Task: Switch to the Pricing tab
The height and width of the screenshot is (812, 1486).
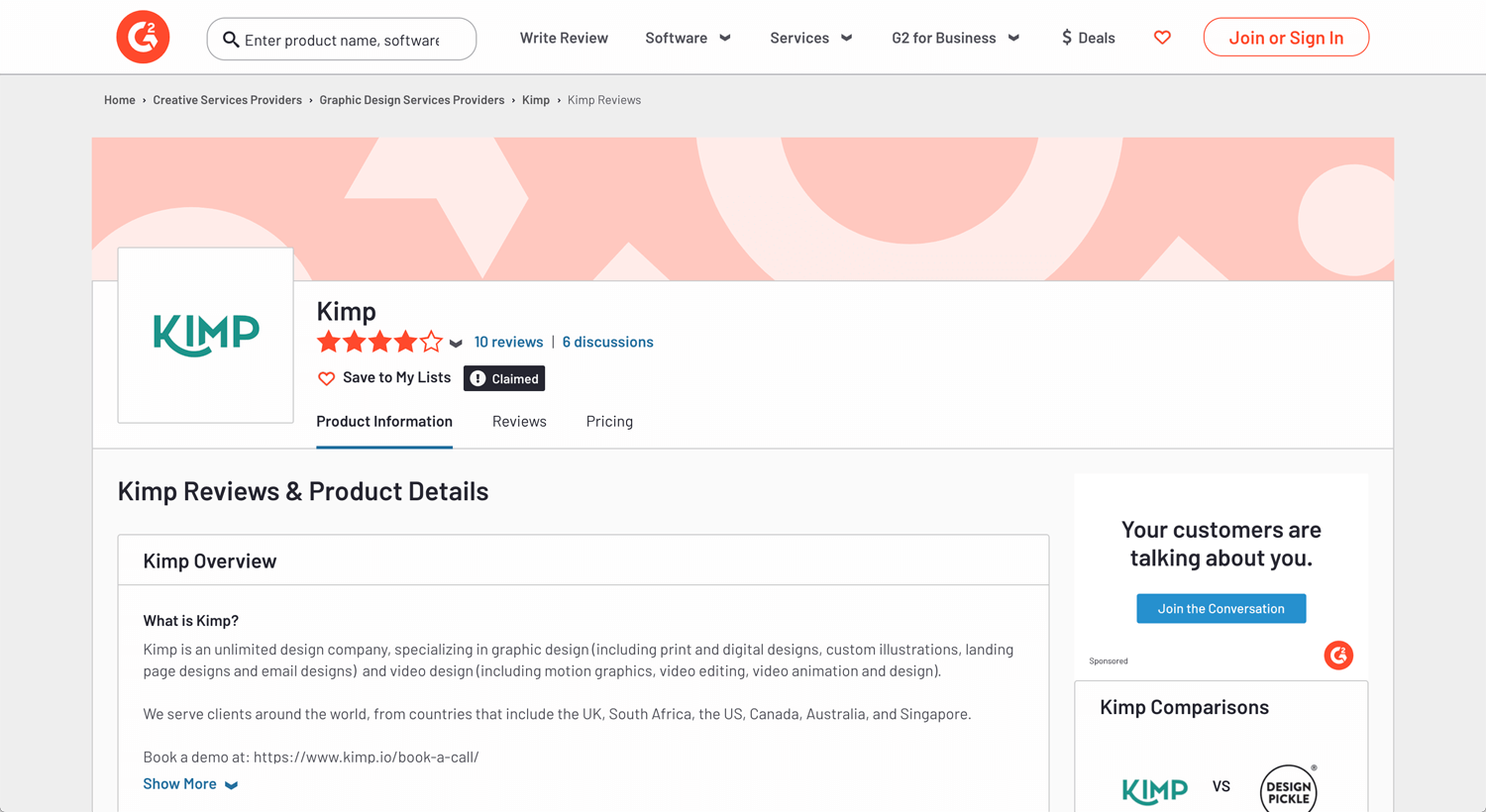Action: point(609,422)
